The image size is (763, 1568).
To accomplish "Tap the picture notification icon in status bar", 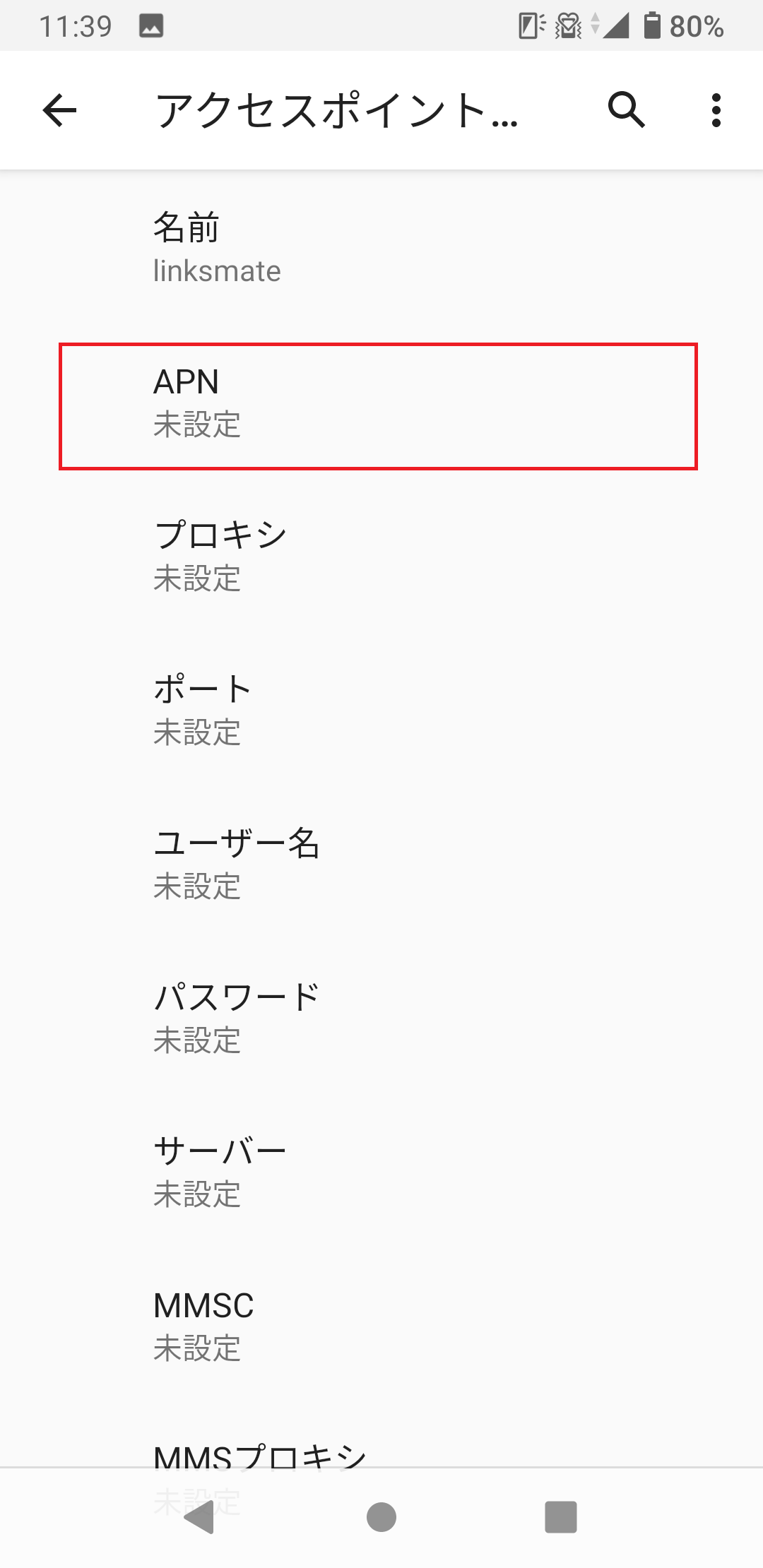I will click(x=151, y=26).
